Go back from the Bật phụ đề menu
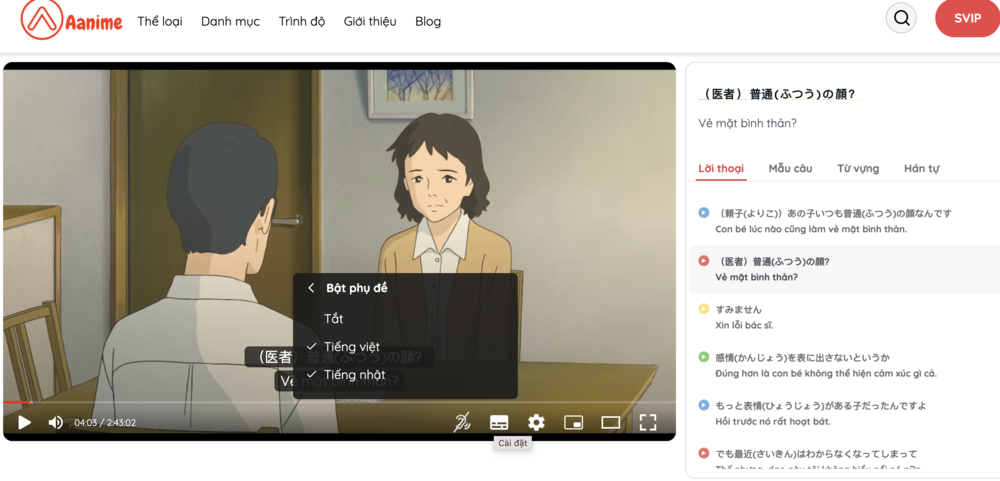The width and height of the screenshot is (1000, 481). [311, 288]
